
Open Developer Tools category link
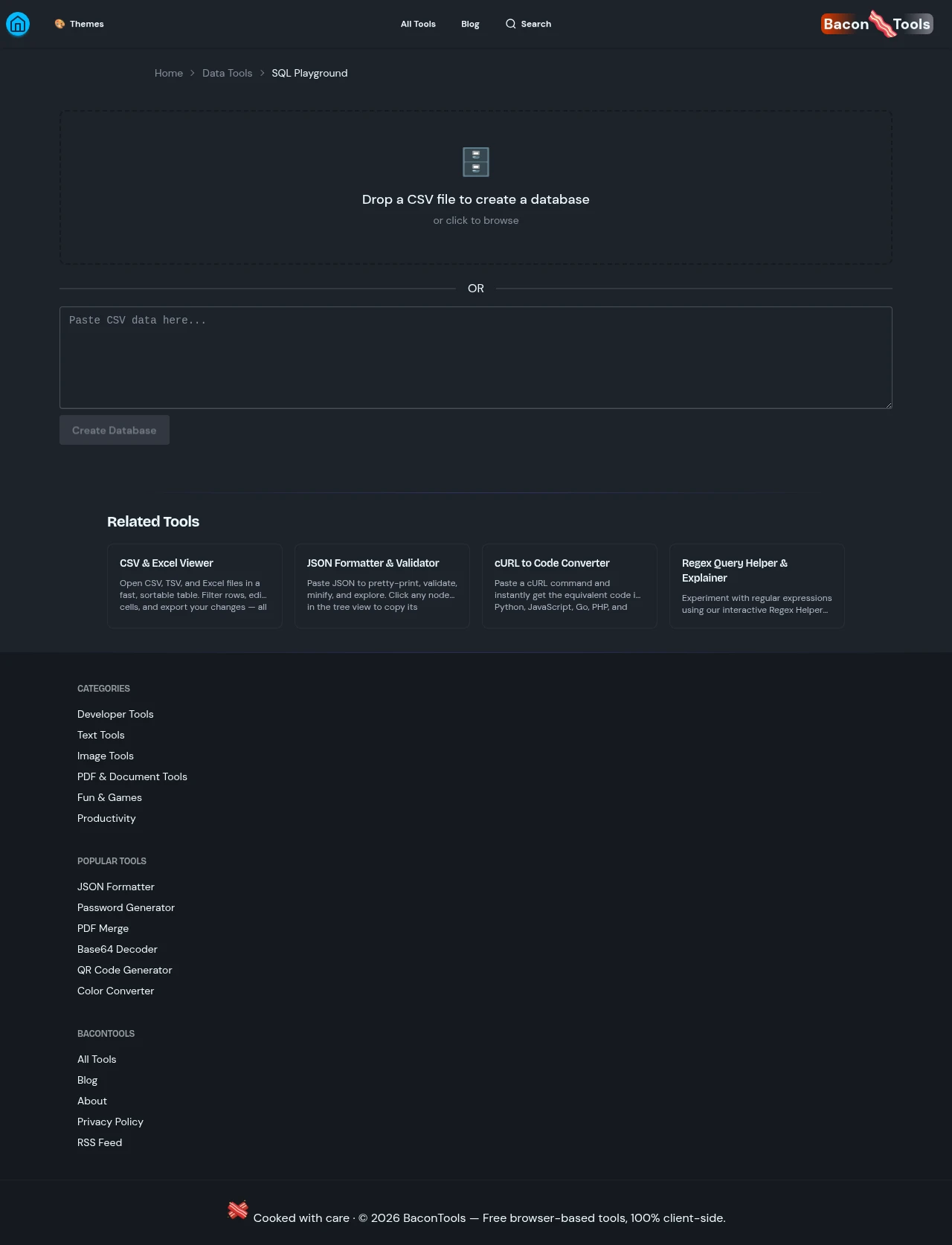pos(115,714)
